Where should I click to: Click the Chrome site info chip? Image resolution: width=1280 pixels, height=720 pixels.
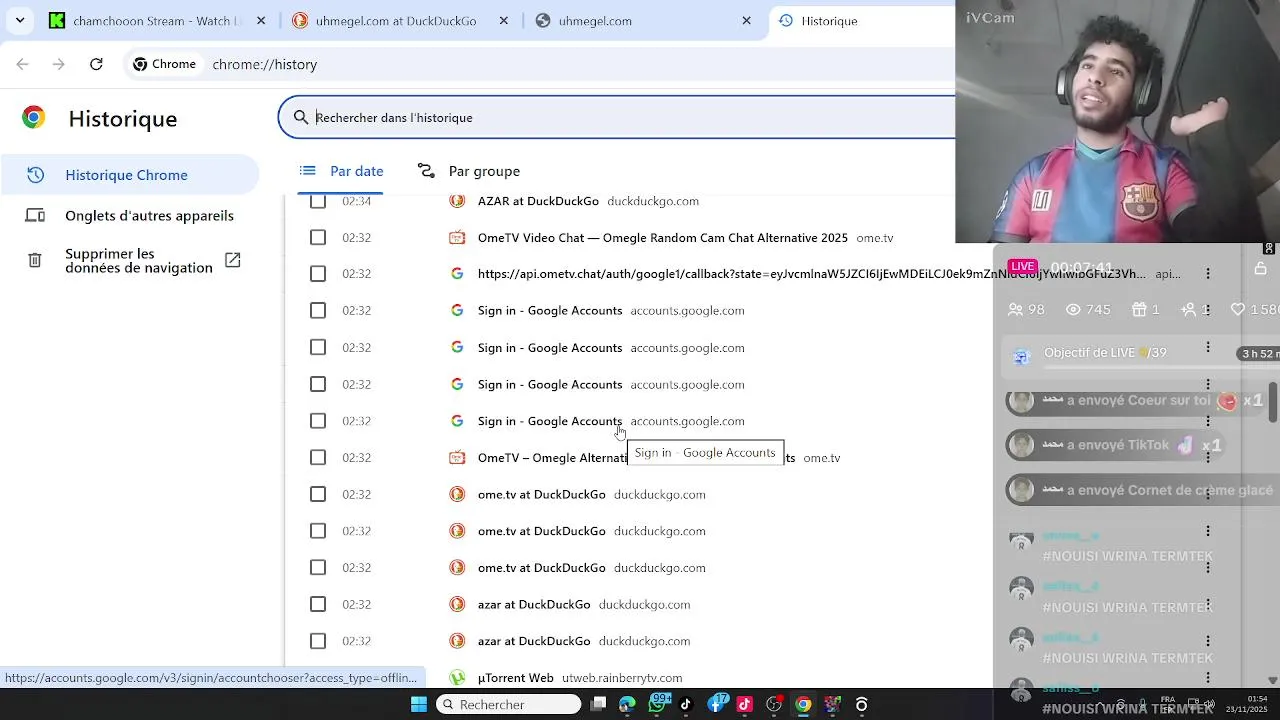tap(165, 64)
